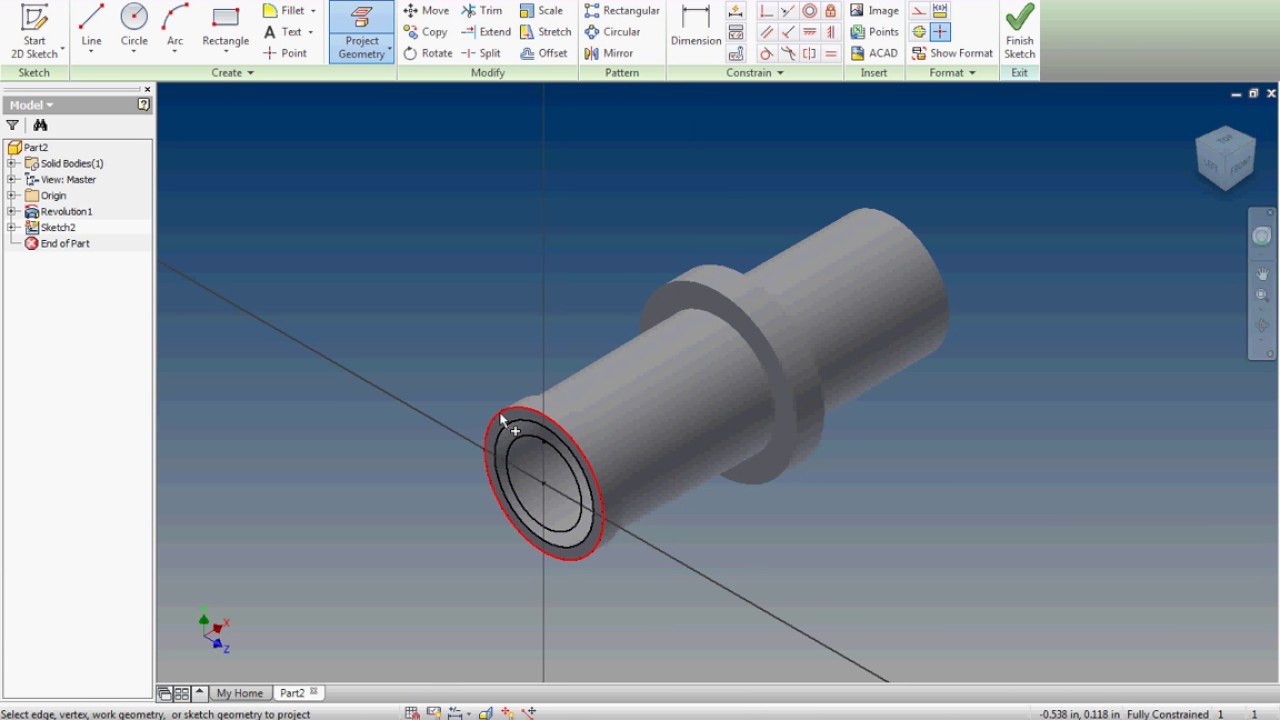
Task: Expand the Origin folder node
Action: (x=12, y=195)
